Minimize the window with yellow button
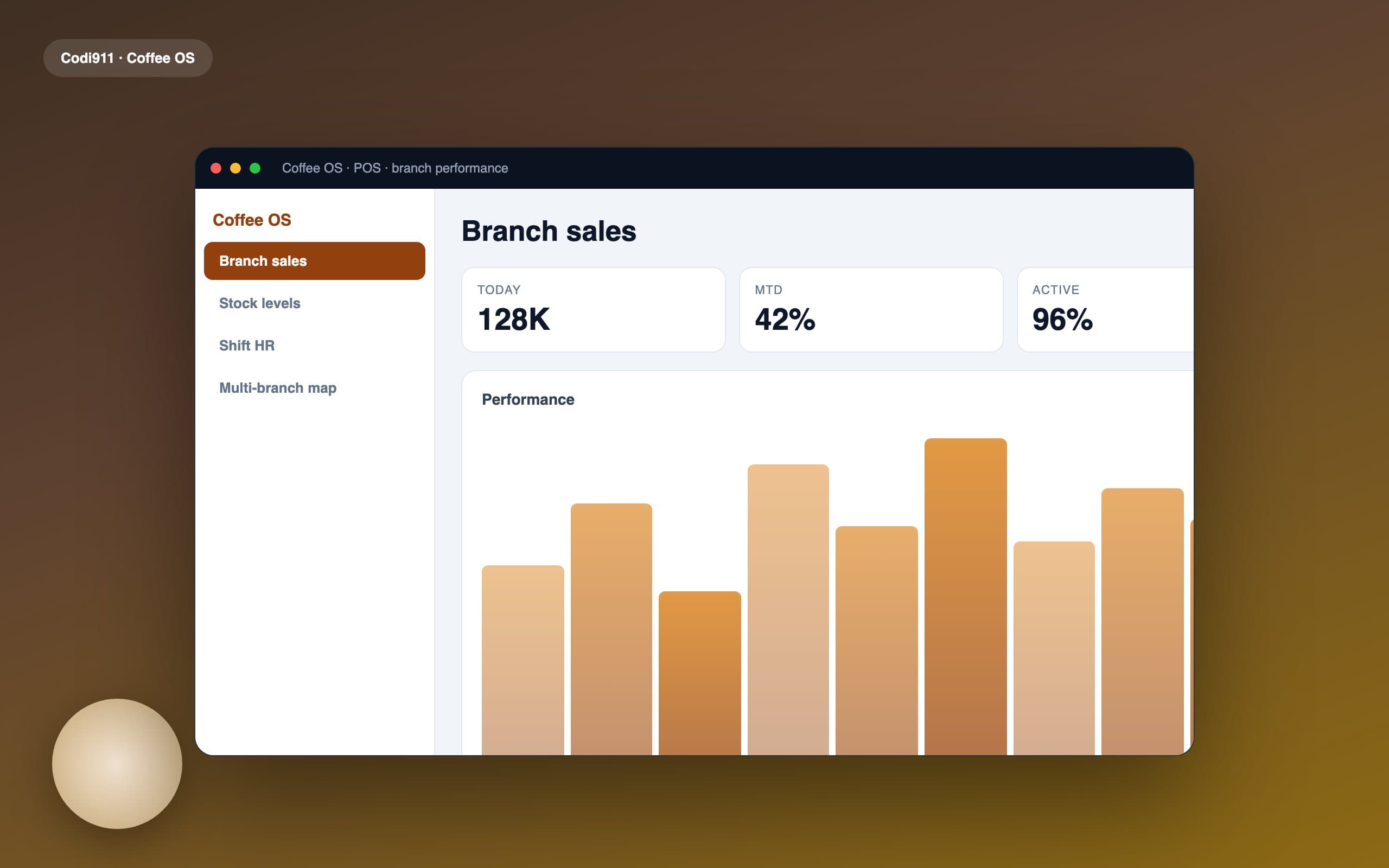 [235, 168]
